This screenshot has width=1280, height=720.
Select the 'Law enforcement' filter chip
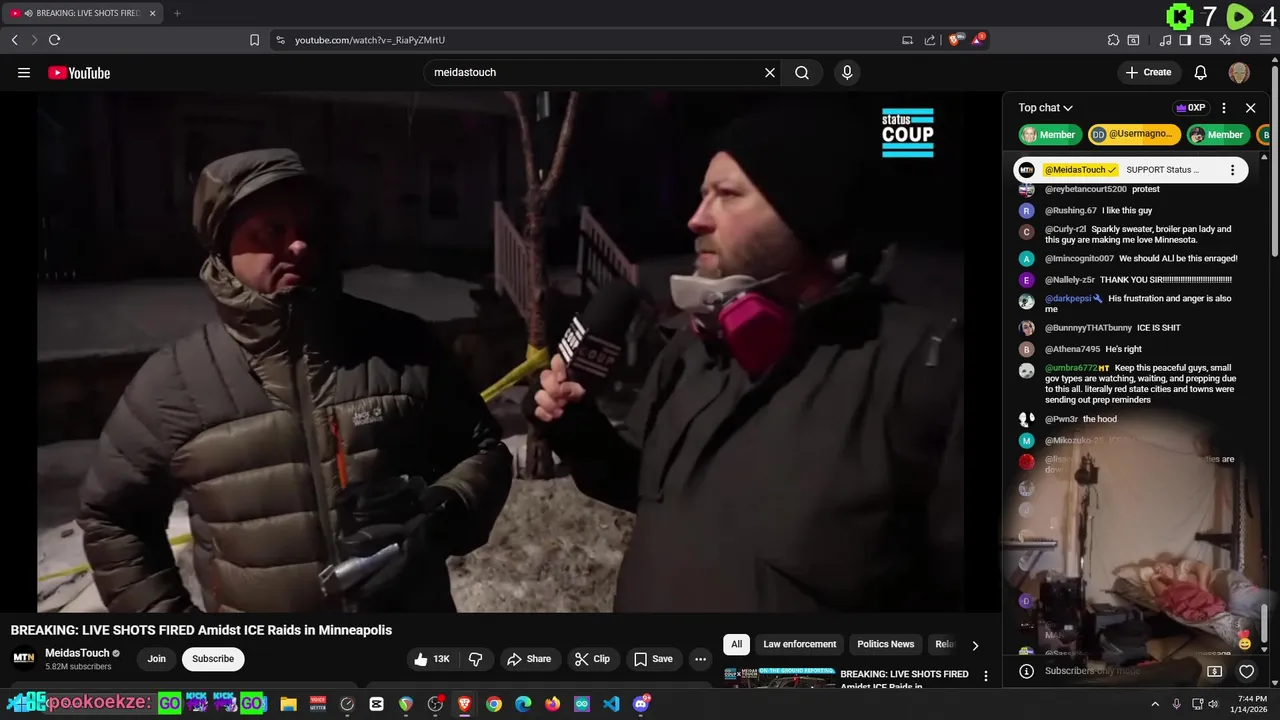[799, 644]
